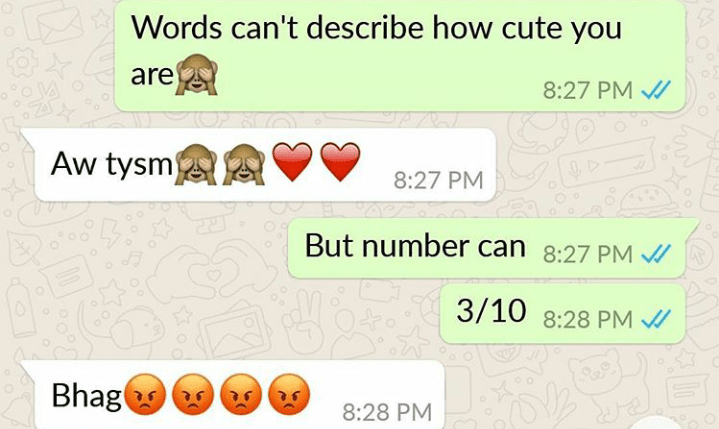Screen dimensions: 719x429
Task: Click the second red heart emoji
Action: coord(340,162)
